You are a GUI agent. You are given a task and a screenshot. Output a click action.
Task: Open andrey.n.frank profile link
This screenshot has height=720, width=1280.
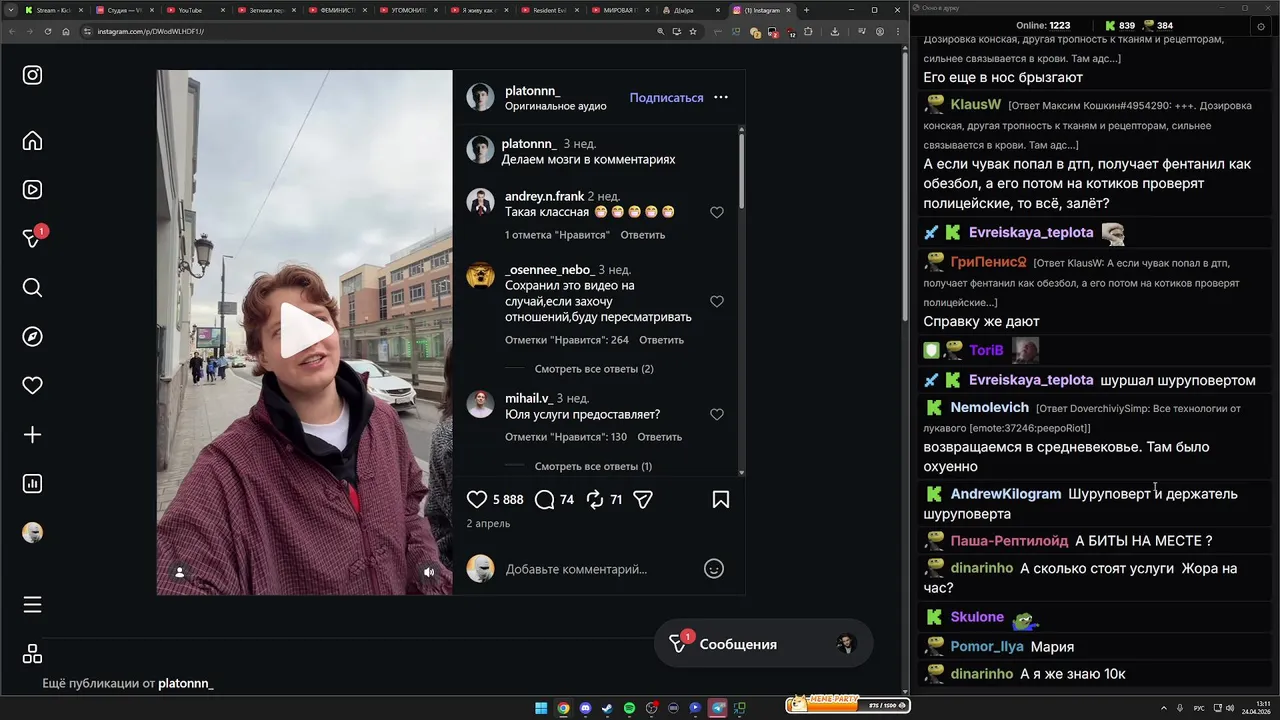(x=544, y=196)
